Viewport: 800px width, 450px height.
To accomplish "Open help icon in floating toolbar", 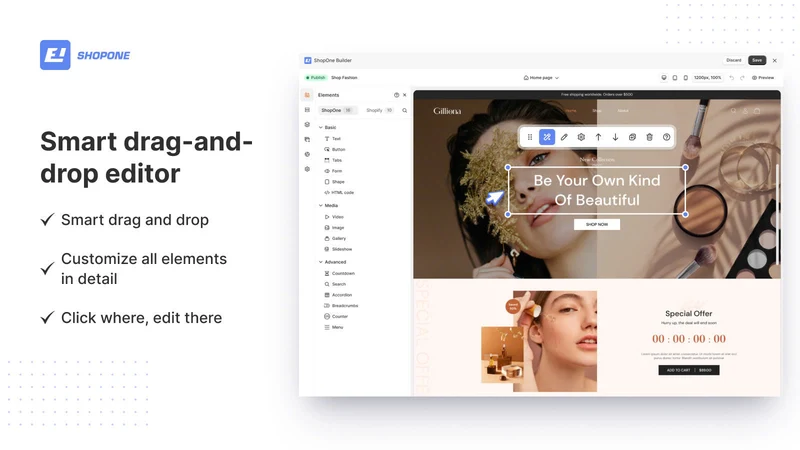I will click(x=666, y=137).
